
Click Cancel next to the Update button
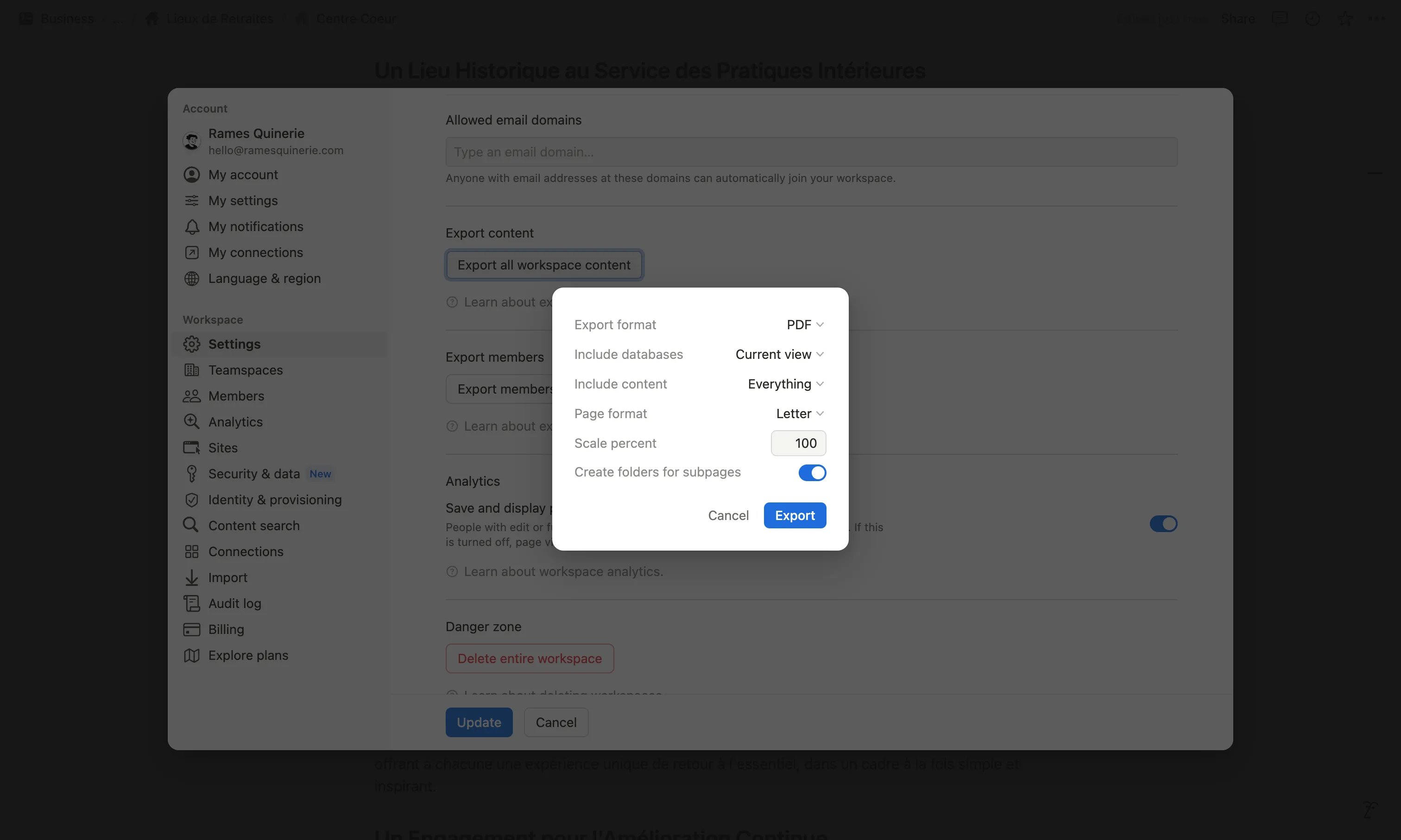coord(556,722)
